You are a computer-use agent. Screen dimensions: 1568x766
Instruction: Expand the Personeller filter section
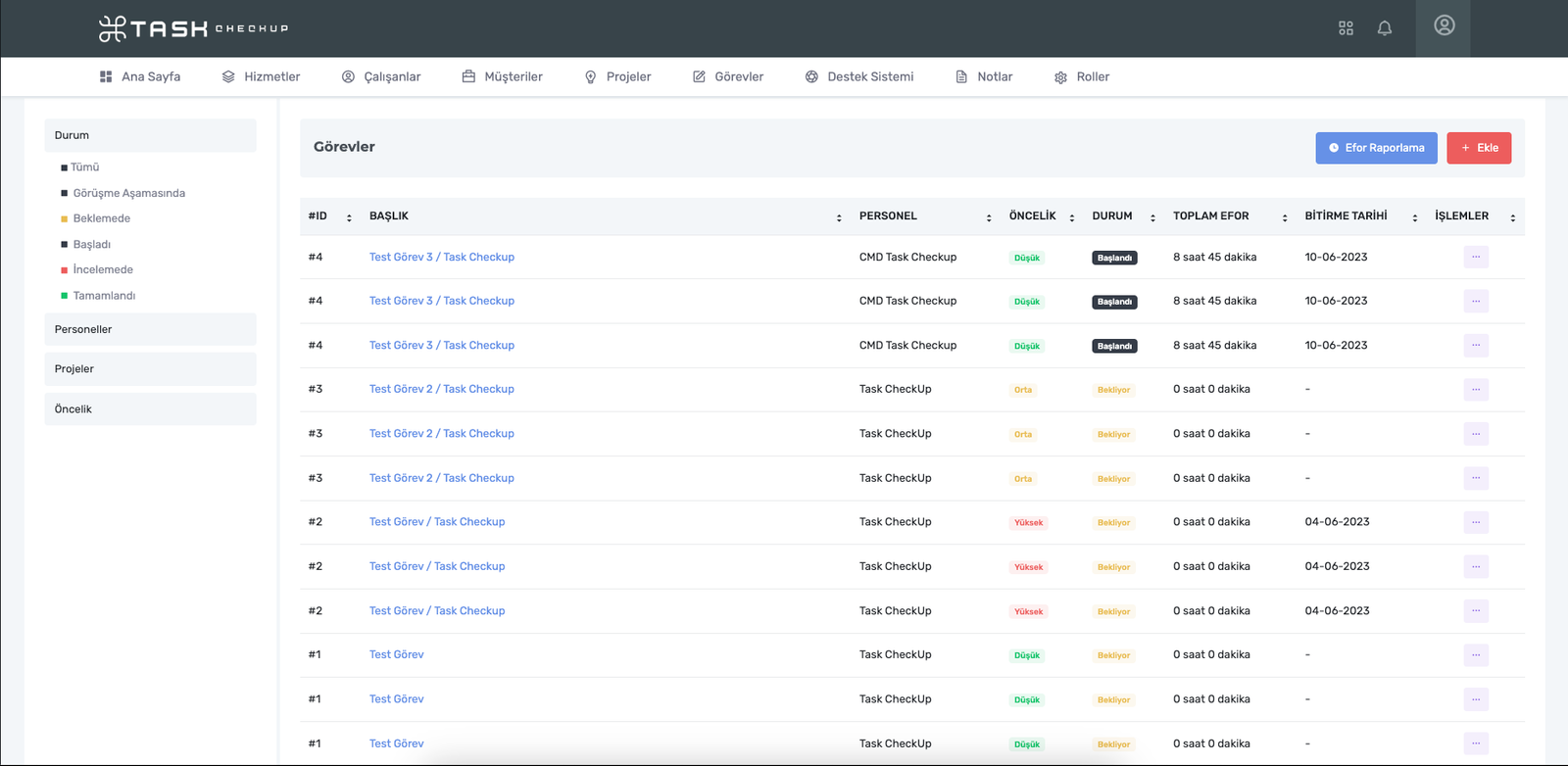click(150, 329)
